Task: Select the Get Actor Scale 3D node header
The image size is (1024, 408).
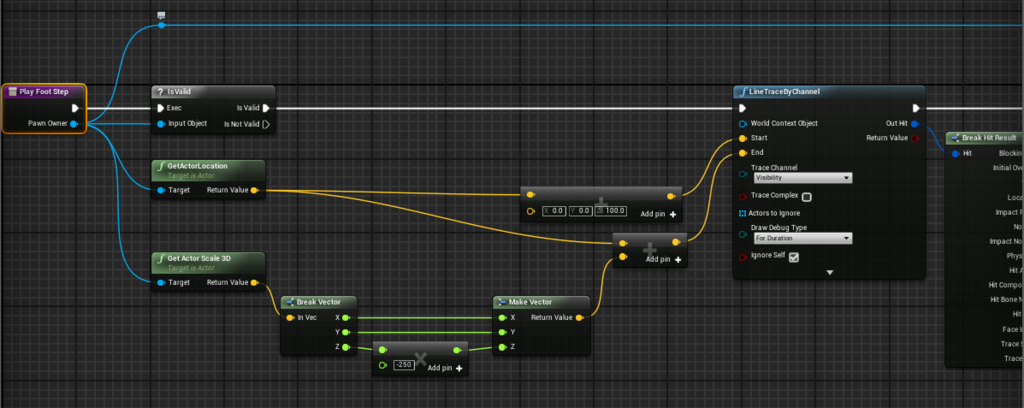Action: [x=208, y=262]
